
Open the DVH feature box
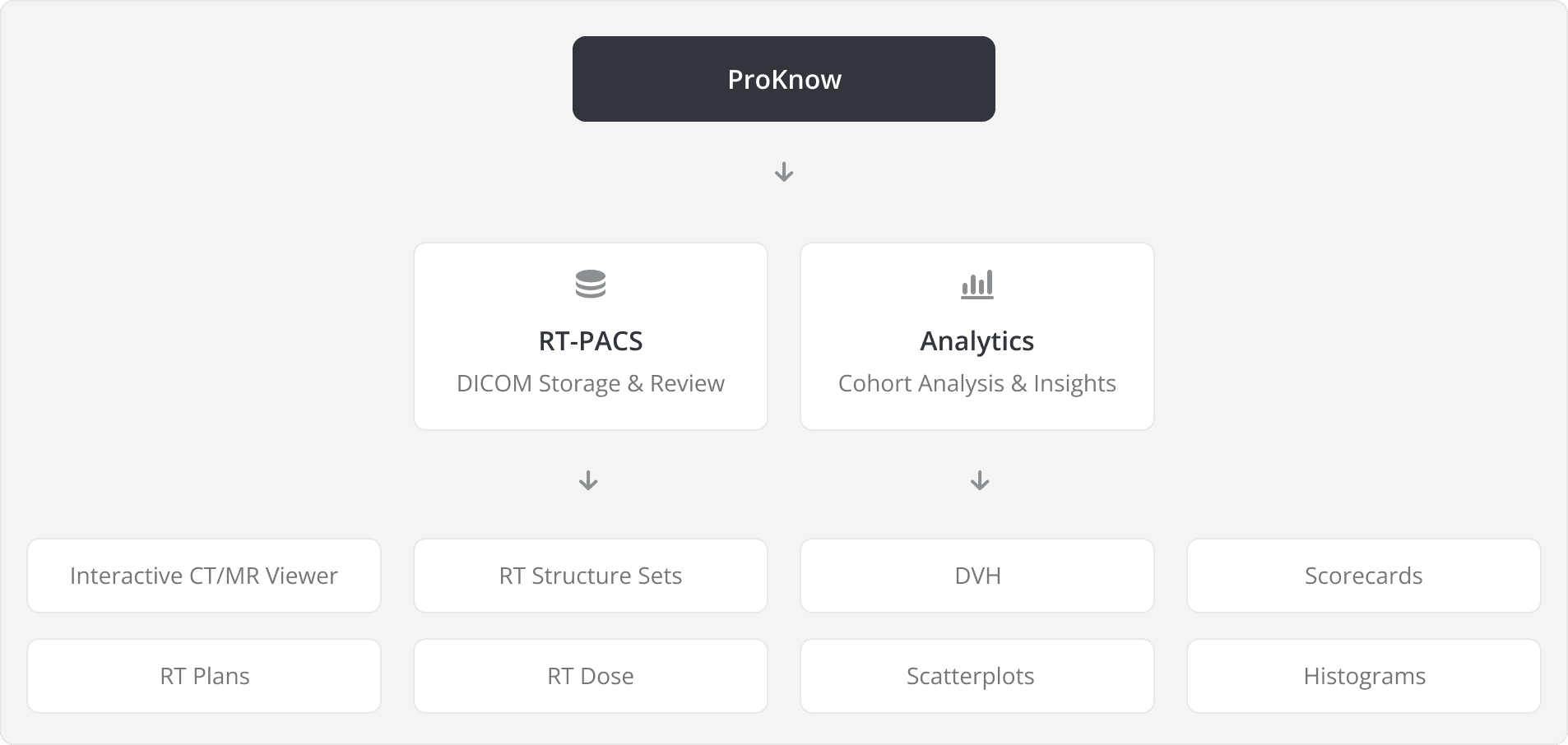click(x=977, y=576)
